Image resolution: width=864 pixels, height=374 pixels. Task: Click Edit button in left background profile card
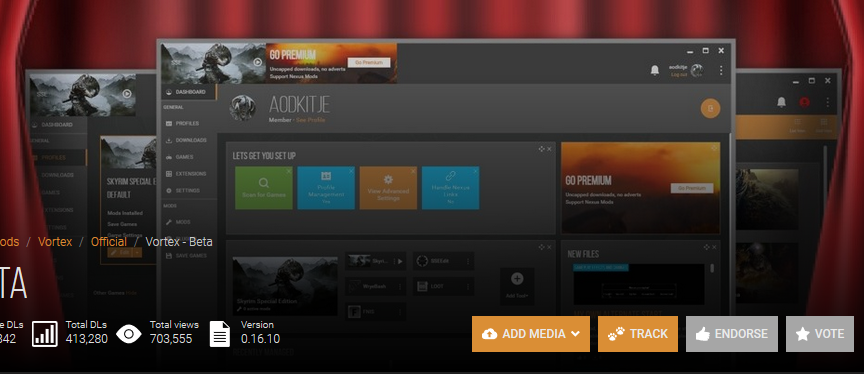coord(120,252)
